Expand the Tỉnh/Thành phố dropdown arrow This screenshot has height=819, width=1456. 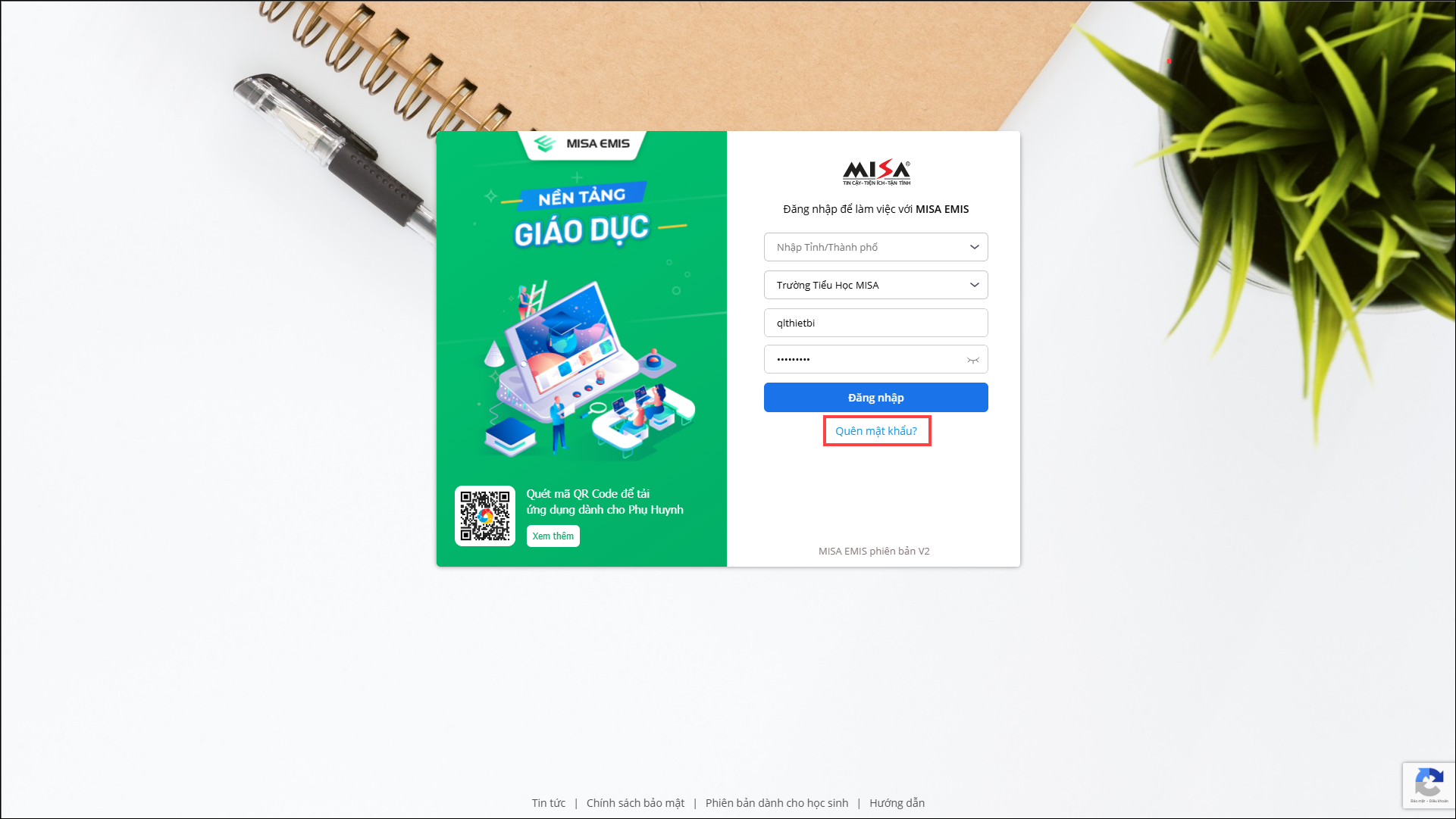[974, 247]
